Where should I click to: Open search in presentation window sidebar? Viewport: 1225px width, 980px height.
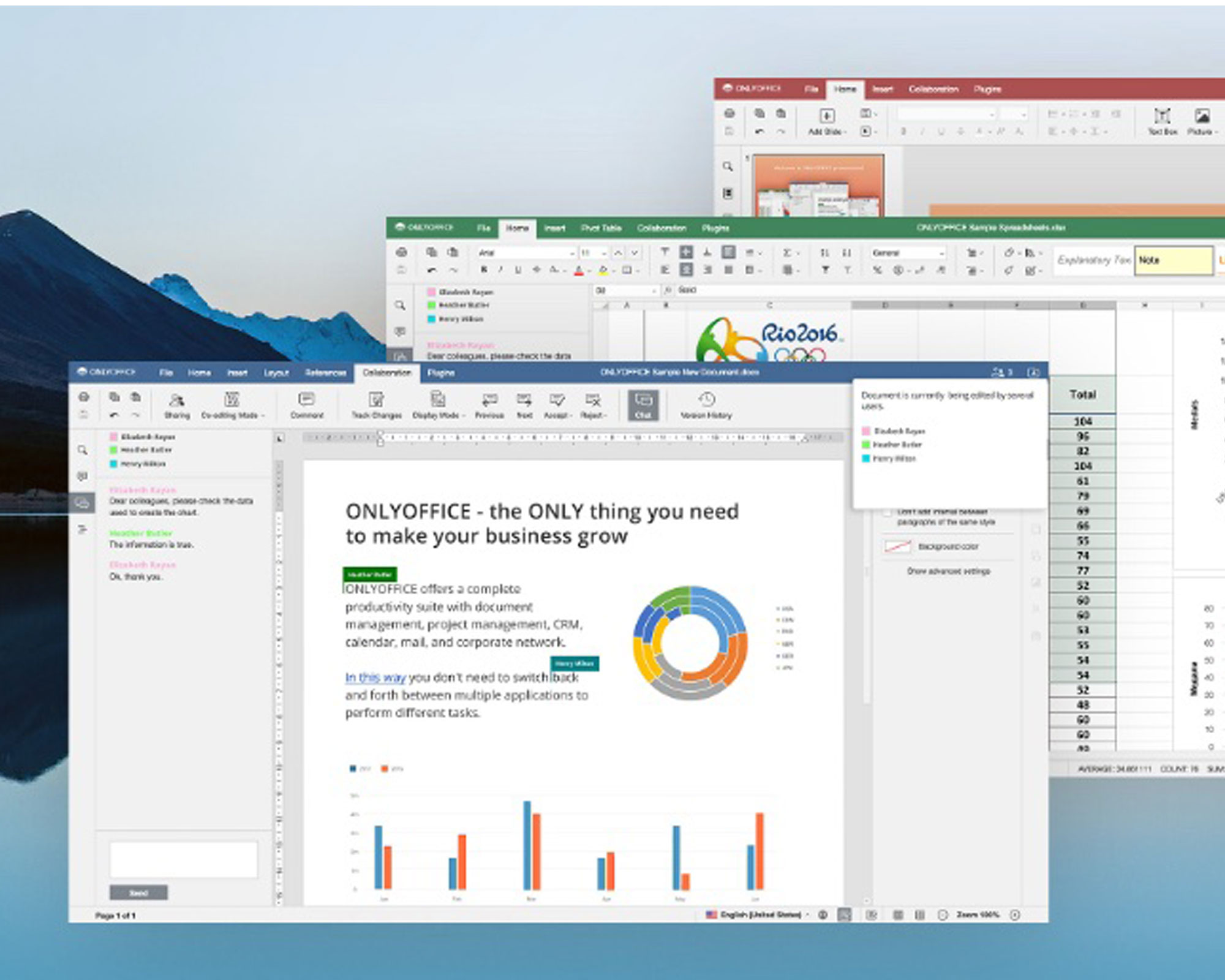tap(728, 166)
